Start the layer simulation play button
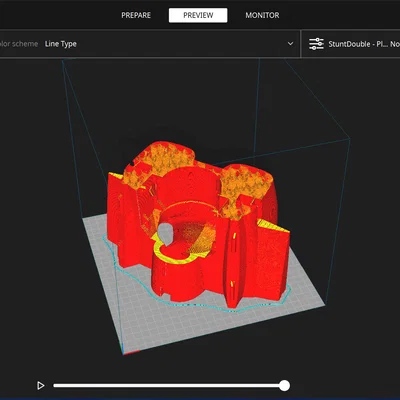The height and width of the screenshot is (400, 400). pos(41,386)
